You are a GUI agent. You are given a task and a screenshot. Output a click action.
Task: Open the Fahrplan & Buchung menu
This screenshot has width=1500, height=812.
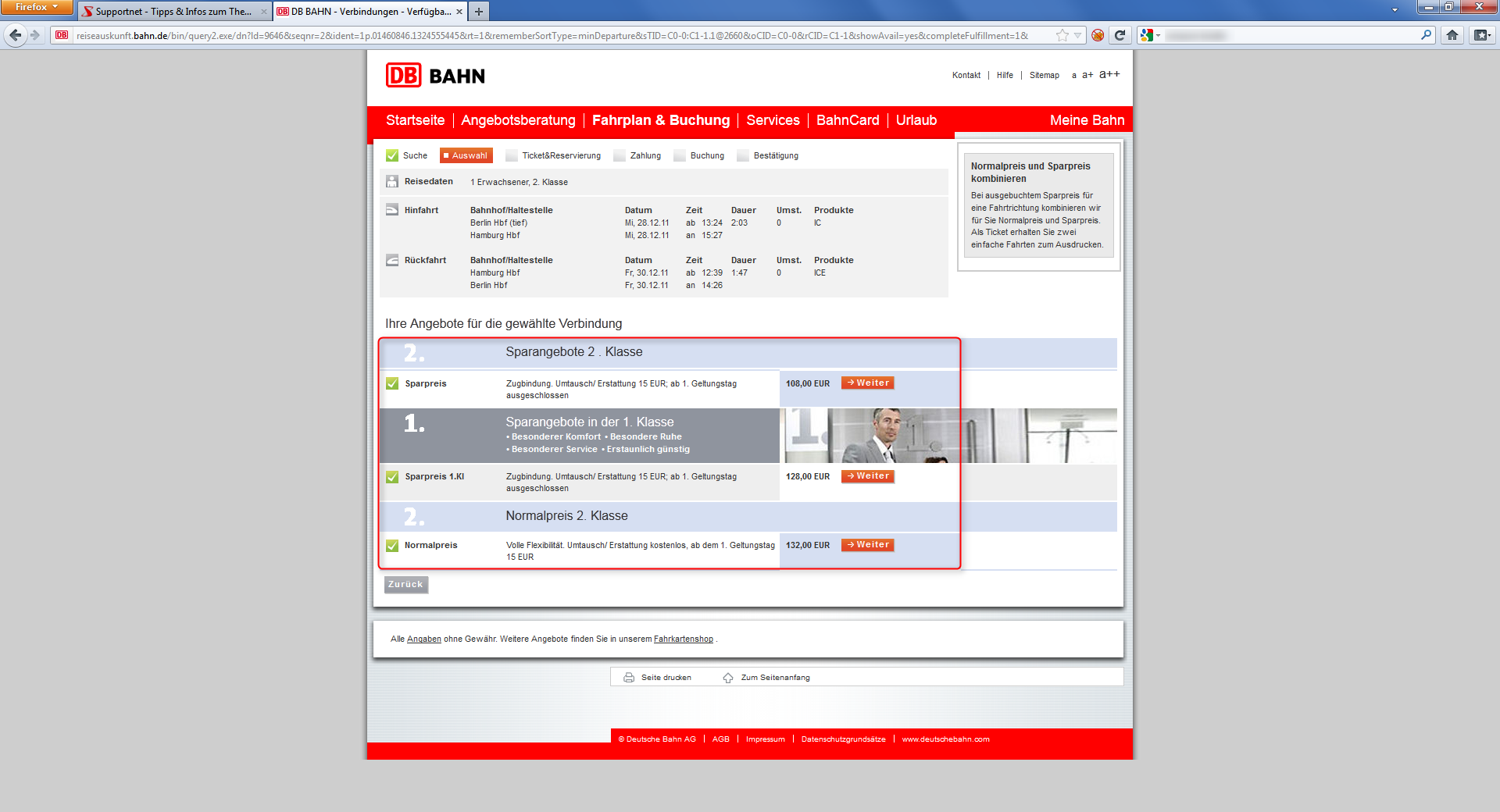[661, 120]
